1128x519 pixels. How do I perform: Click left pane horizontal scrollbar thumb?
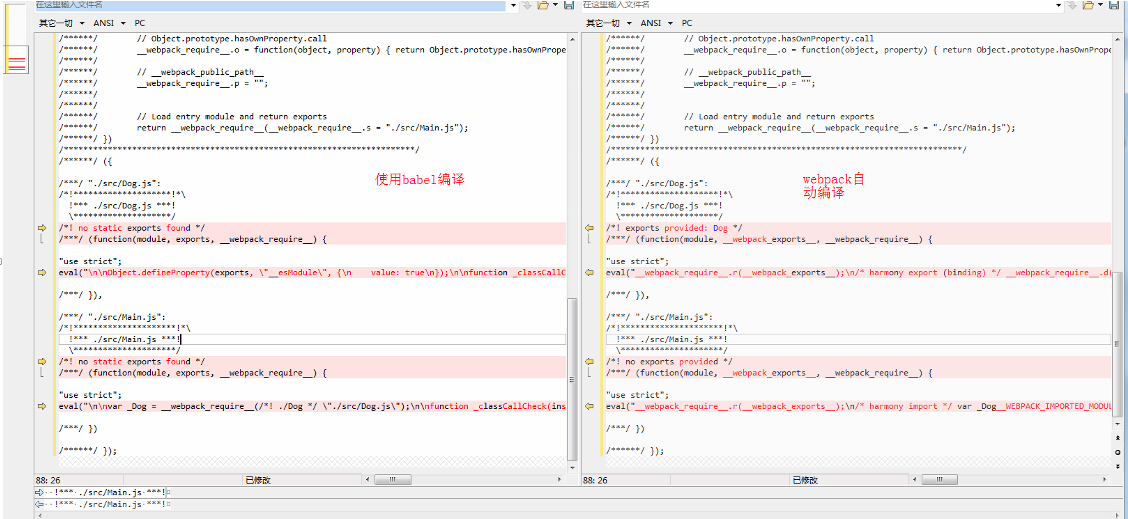click(x=391, y=479)
